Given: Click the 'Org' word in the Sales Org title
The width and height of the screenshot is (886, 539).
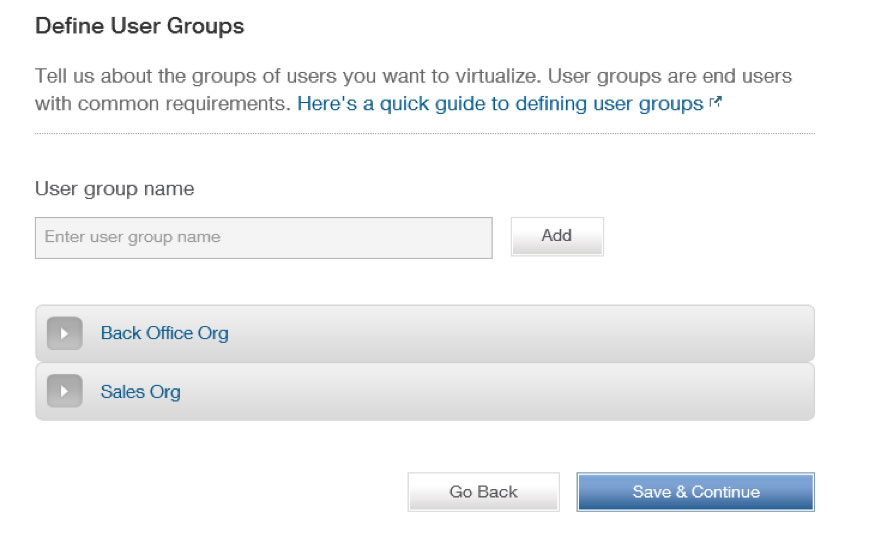Looking at the screenshot, I should click(x=165, y=392).
